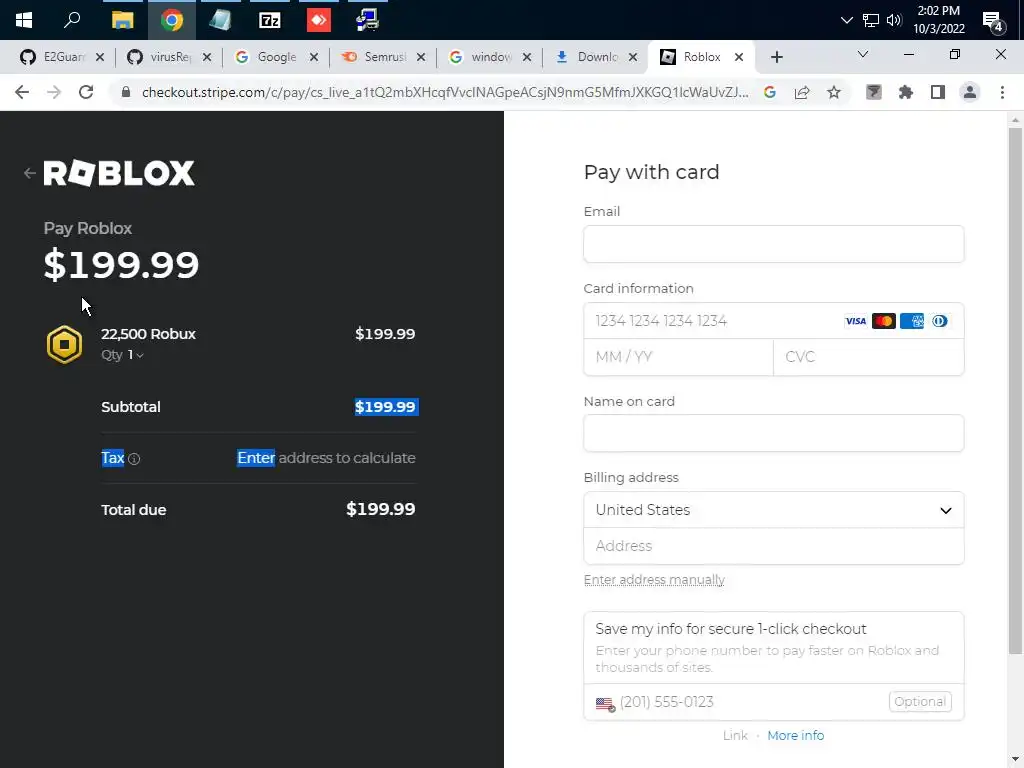The width and height of the screenshot is (1024, 768).
Task: Click the browser forward button
Action: pyautogui.click(x=54, y=93)
